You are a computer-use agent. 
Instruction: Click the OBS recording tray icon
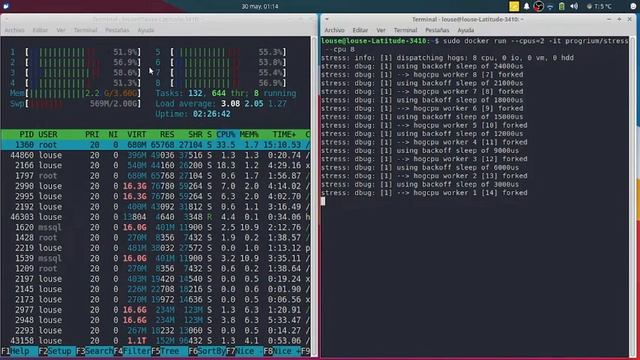tap(538, 6)
